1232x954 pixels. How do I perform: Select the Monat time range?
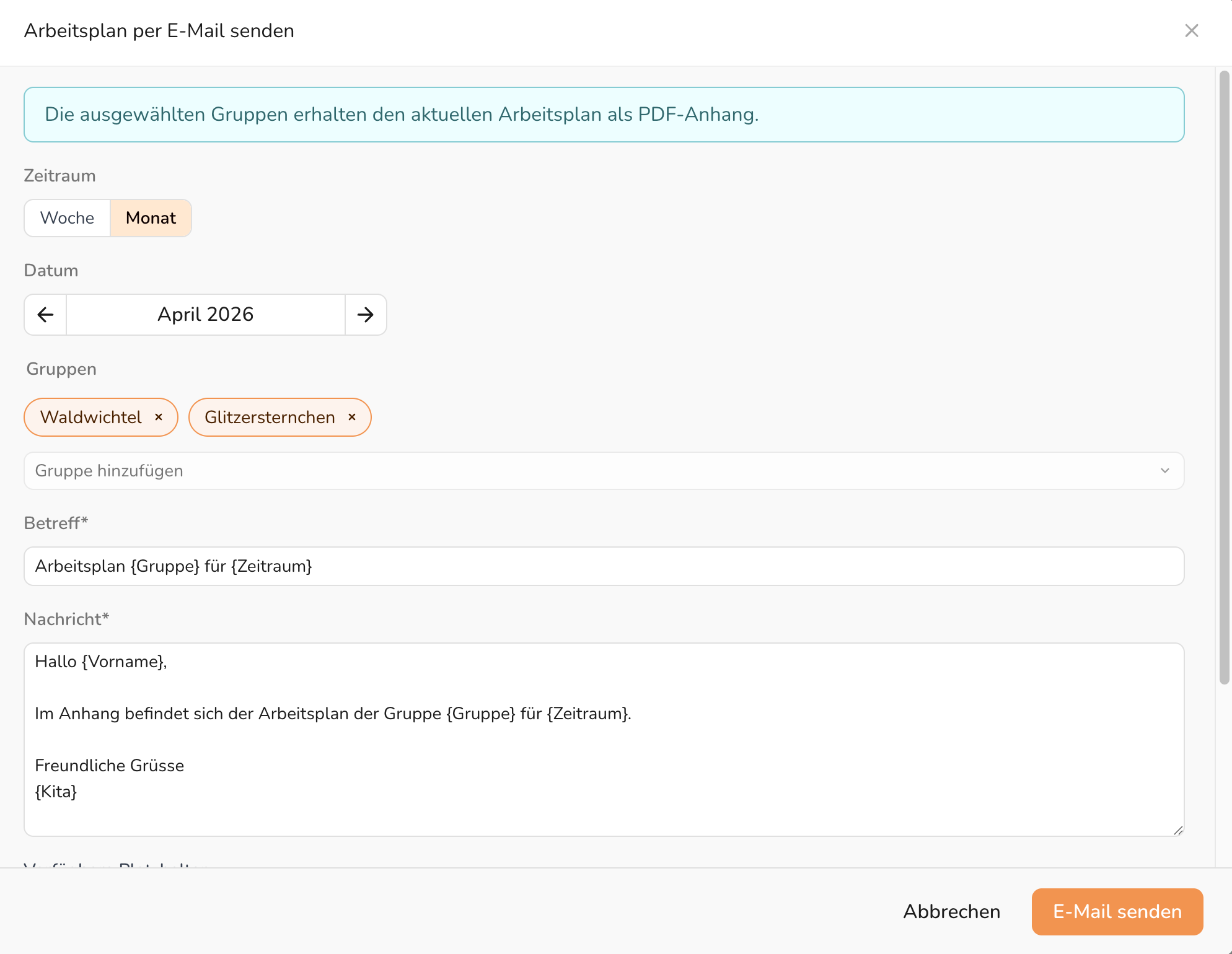[151, 218]
